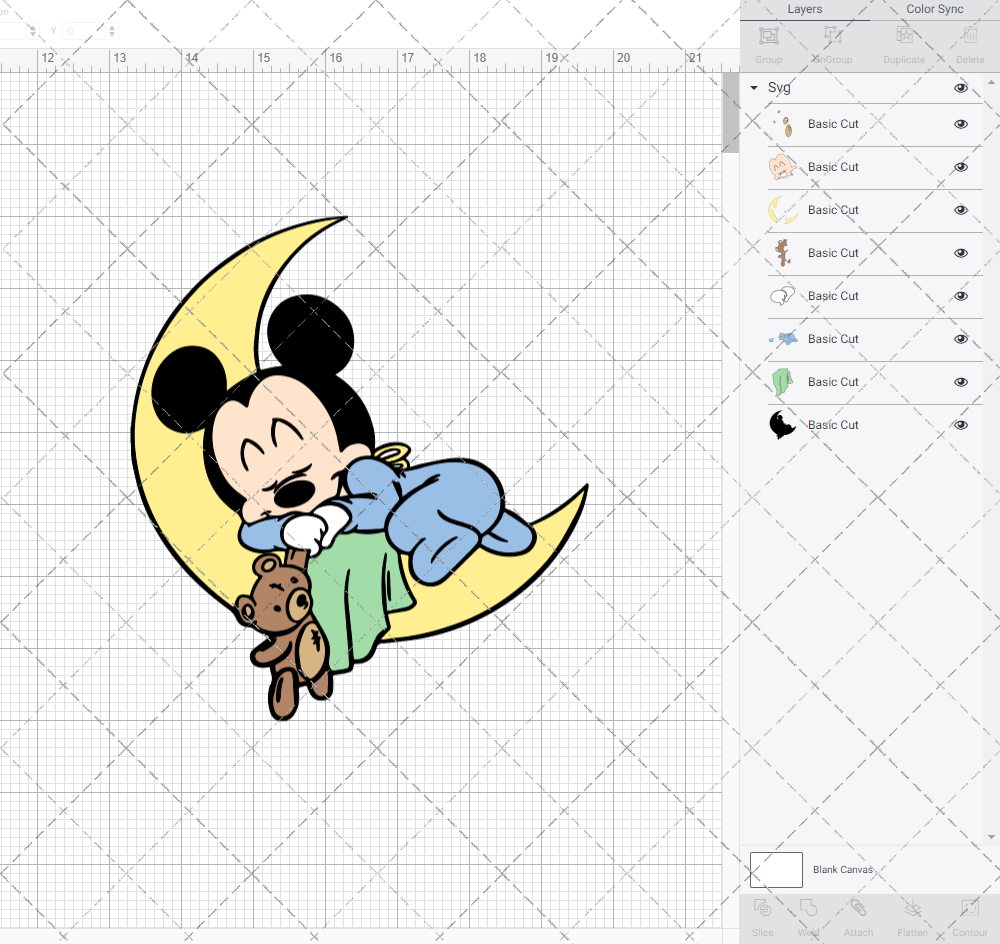This screenshot has width=1000, height=944.
Task: Select the green blanket layer thumbnail
Action: (x=783, y=382)
